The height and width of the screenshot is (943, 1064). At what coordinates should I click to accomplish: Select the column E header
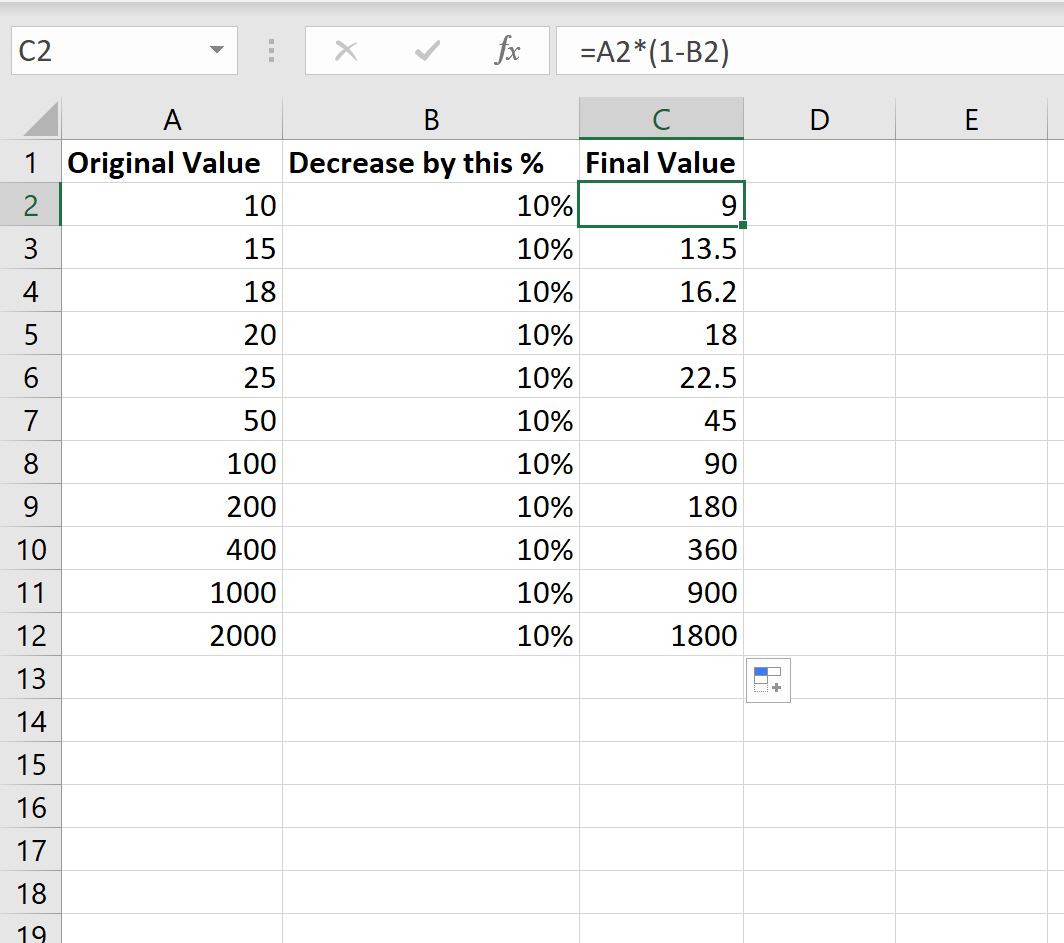(x=971, y=118)
